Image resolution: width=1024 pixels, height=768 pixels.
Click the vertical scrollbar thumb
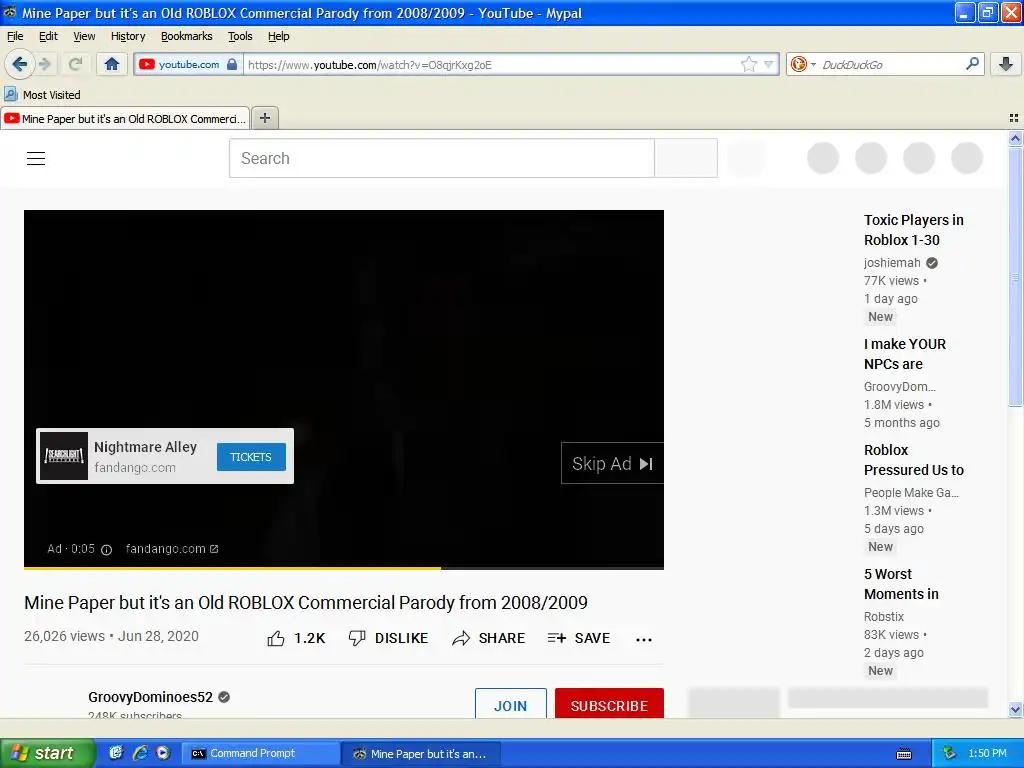(x=1015, y=277)
